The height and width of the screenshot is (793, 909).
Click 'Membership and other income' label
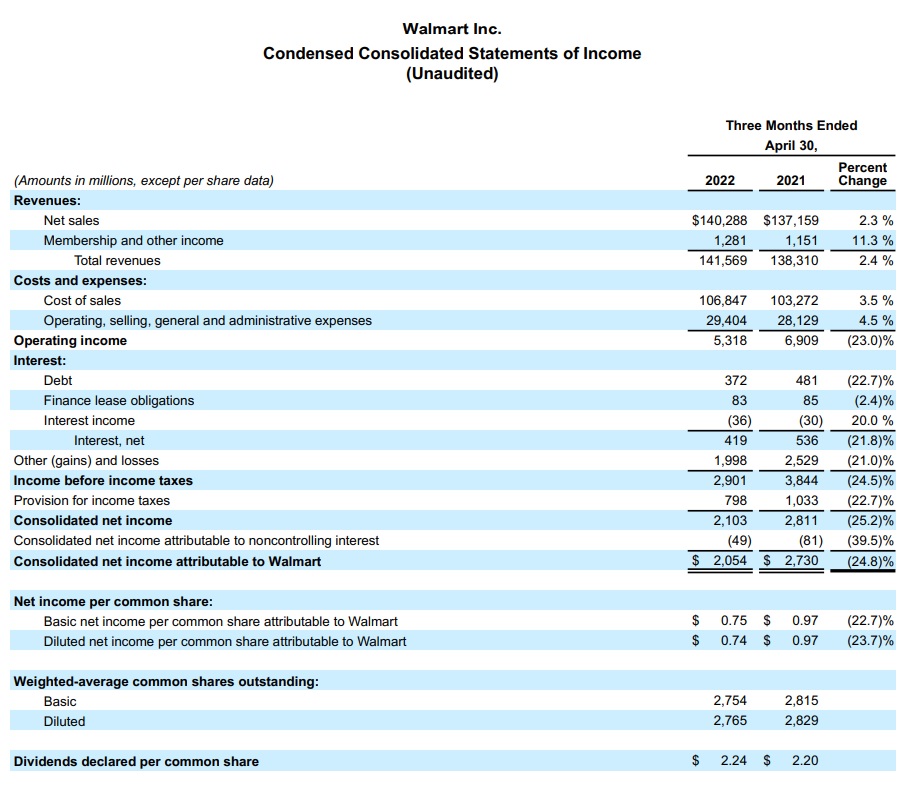pyautogui.click(x=133, y=241)
